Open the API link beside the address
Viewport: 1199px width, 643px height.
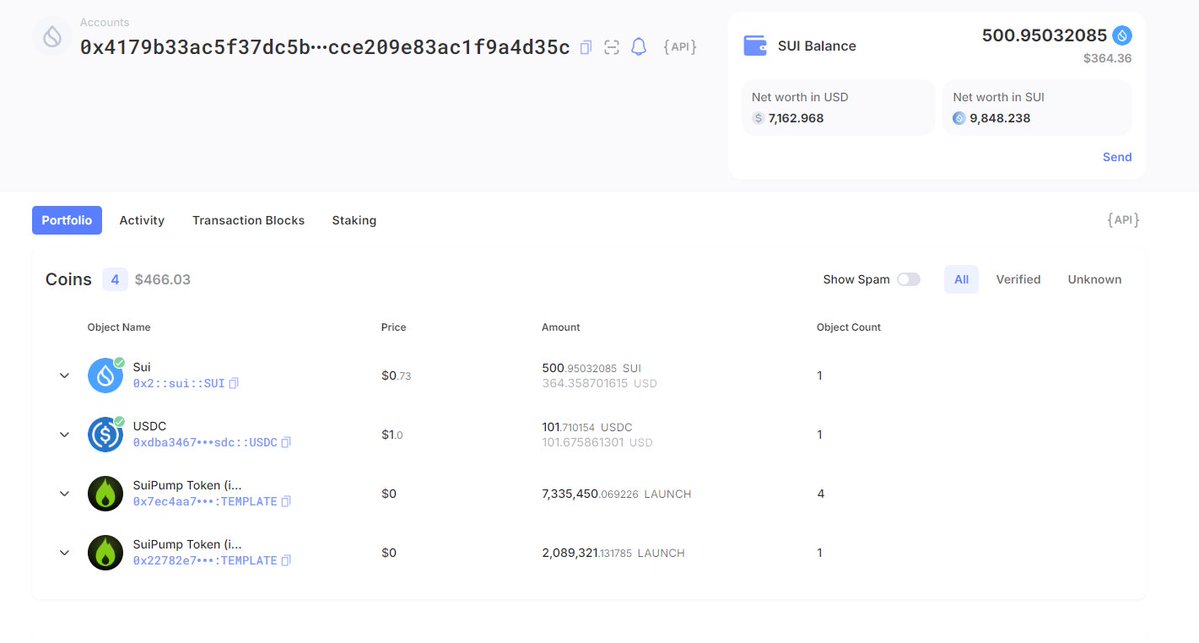coord(680,47)
